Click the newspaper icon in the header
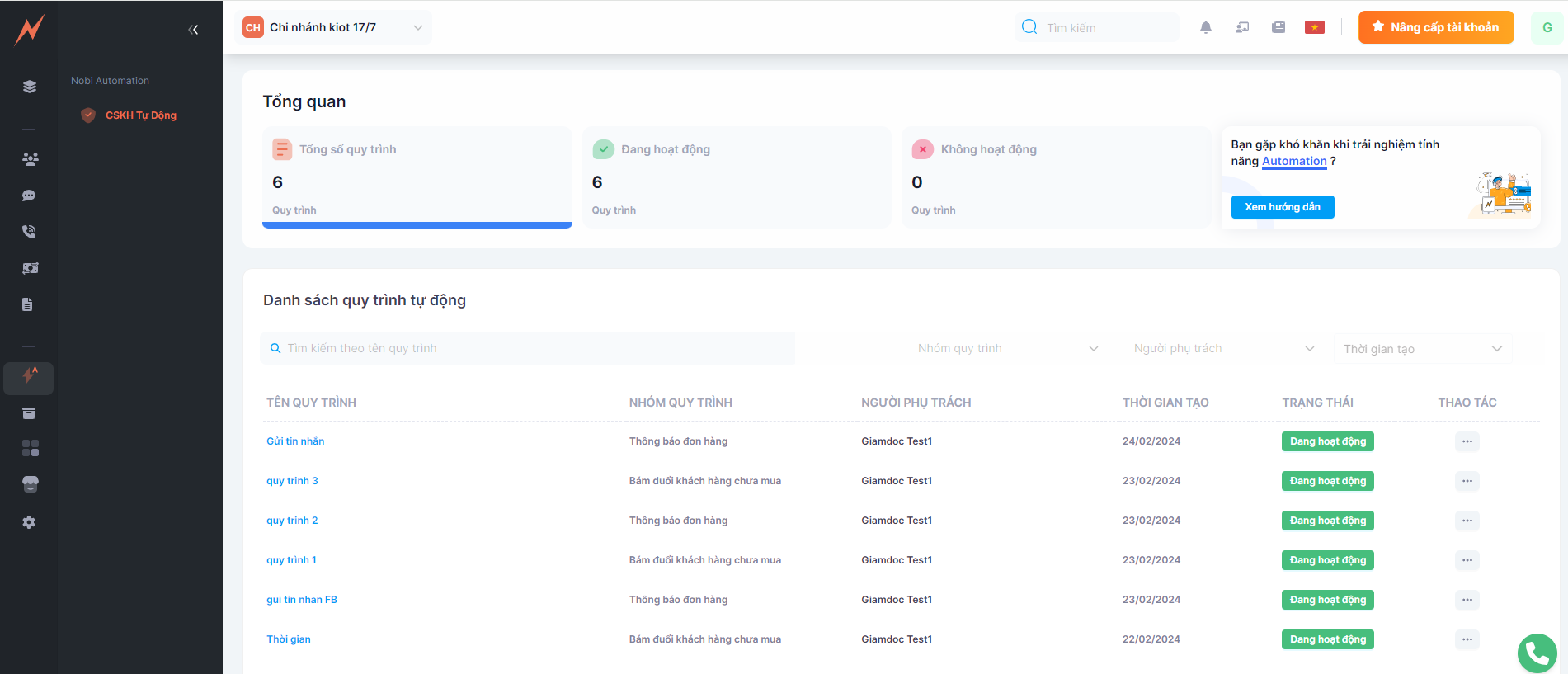Screen dimensions: 1568x674 point(1278,27)
